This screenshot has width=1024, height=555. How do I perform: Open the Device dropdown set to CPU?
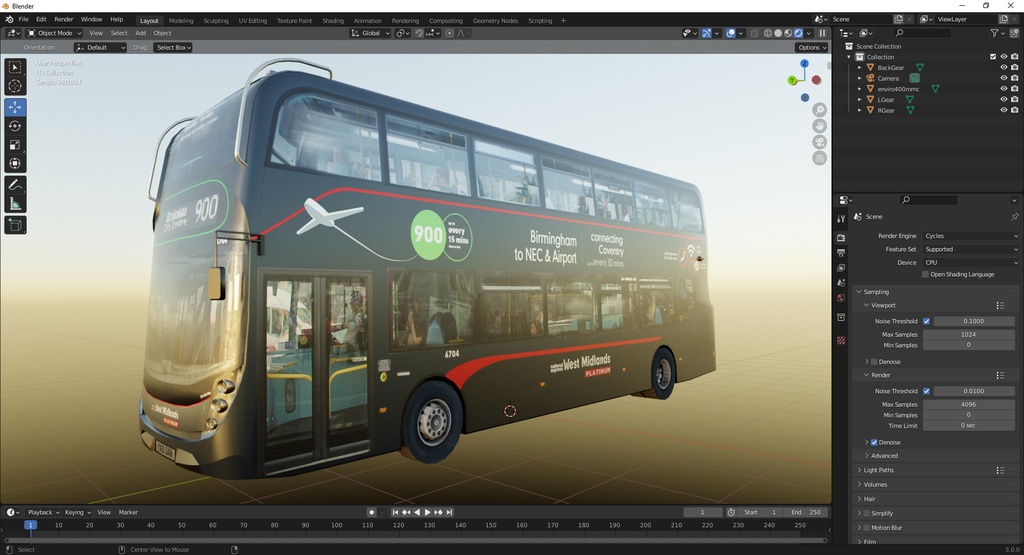pyautogui.click(x=969, y=262)
